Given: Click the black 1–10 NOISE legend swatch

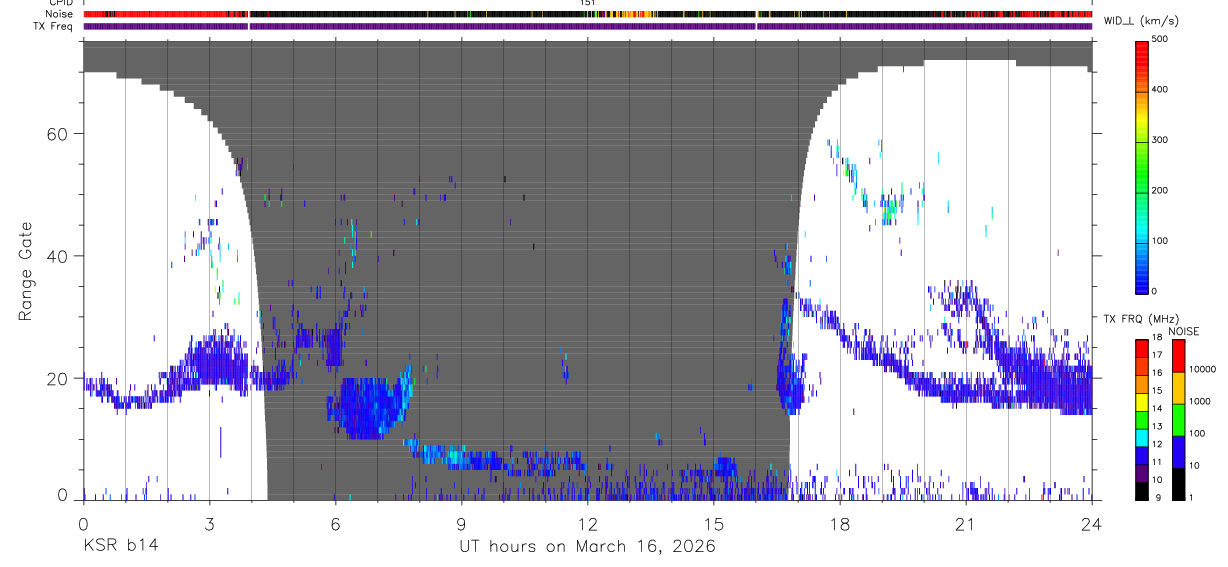Looking at the screenshot, I should coord(1179,484).
